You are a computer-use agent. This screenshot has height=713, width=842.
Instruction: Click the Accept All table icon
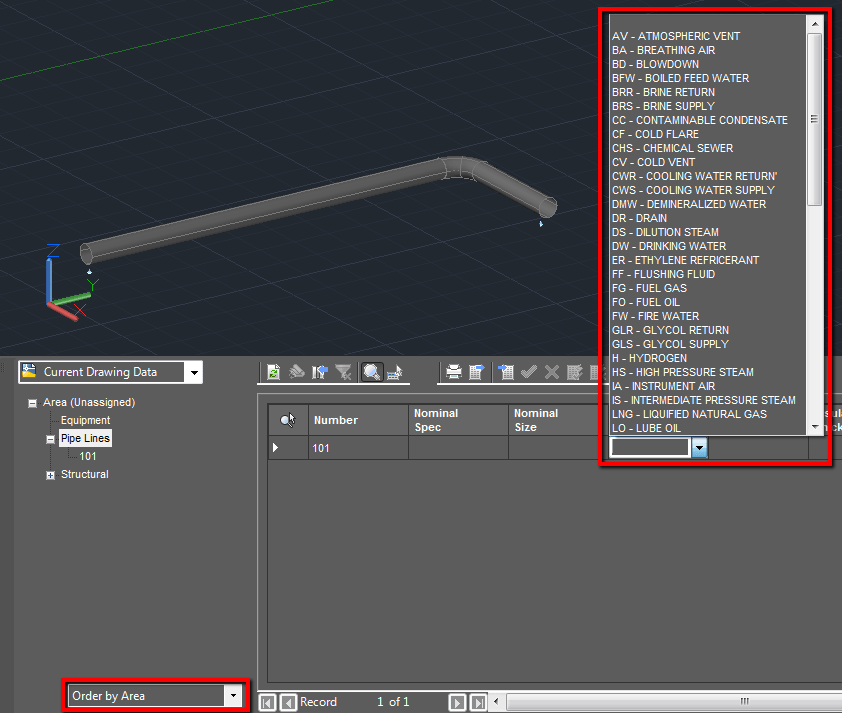[575, 372]
